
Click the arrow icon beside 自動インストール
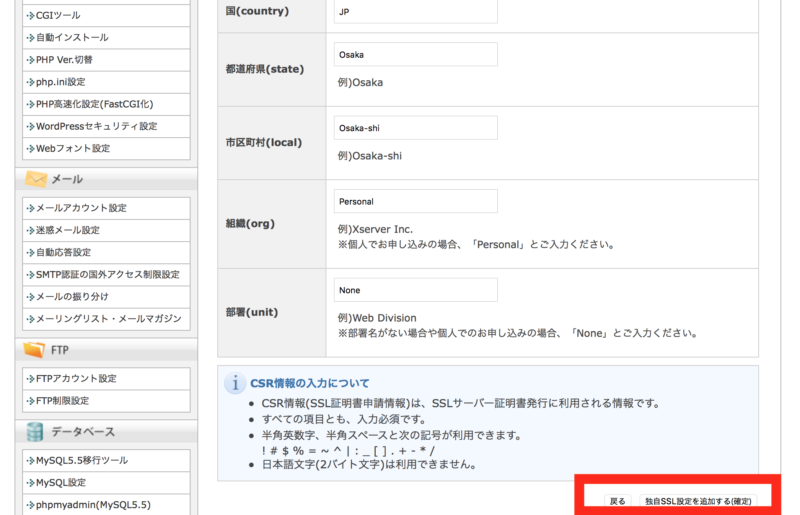(31, 38)
